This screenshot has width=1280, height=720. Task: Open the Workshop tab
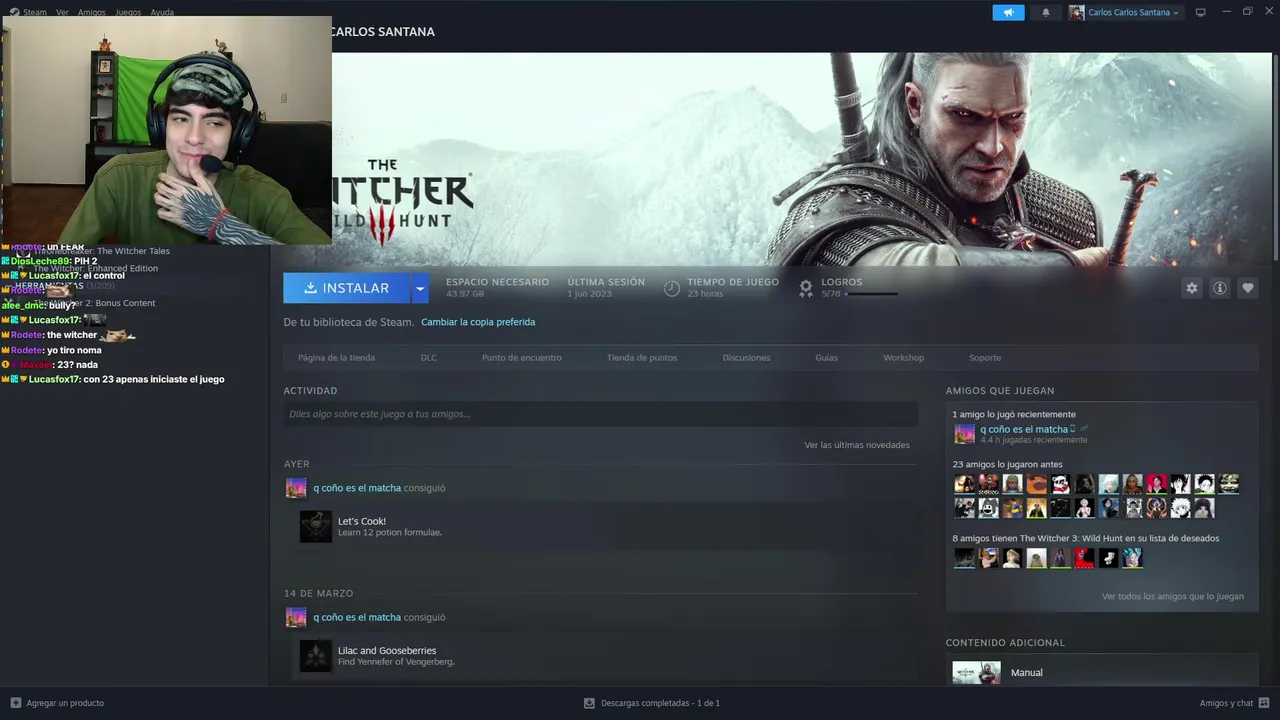coord(903,357)
